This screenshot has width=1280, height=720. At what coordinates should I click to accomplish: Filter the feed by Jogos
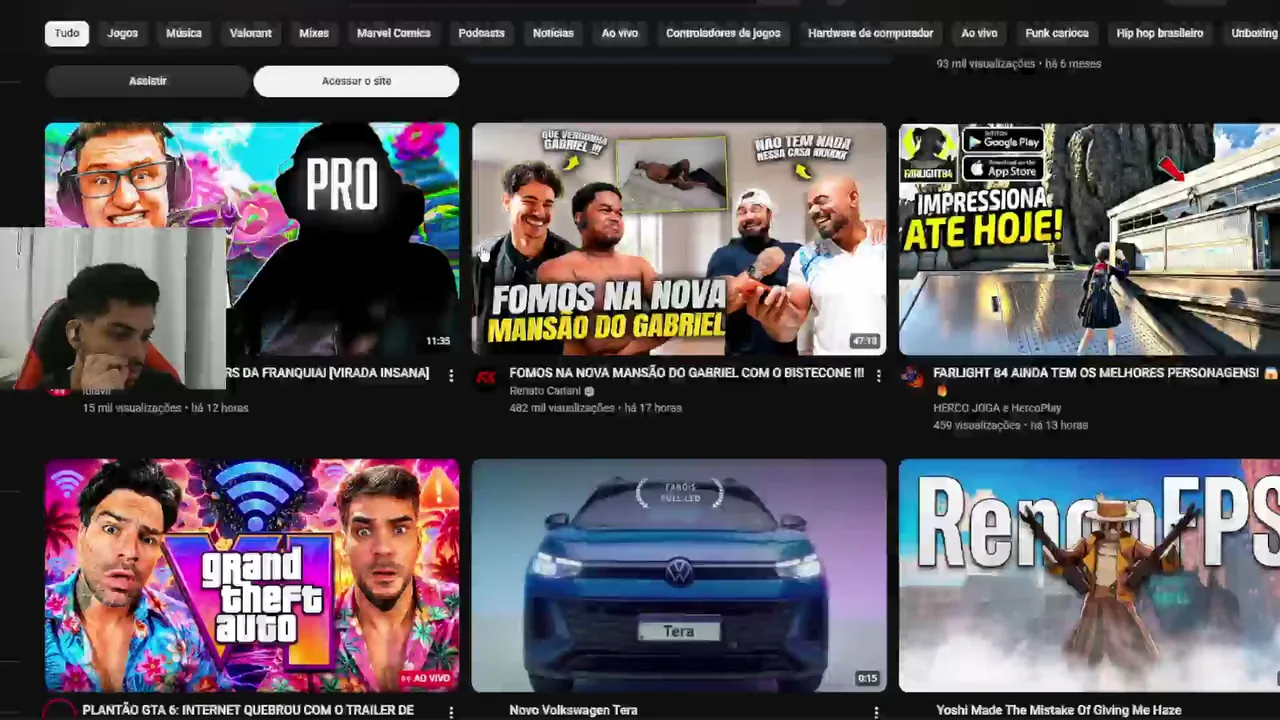(123, 33)
